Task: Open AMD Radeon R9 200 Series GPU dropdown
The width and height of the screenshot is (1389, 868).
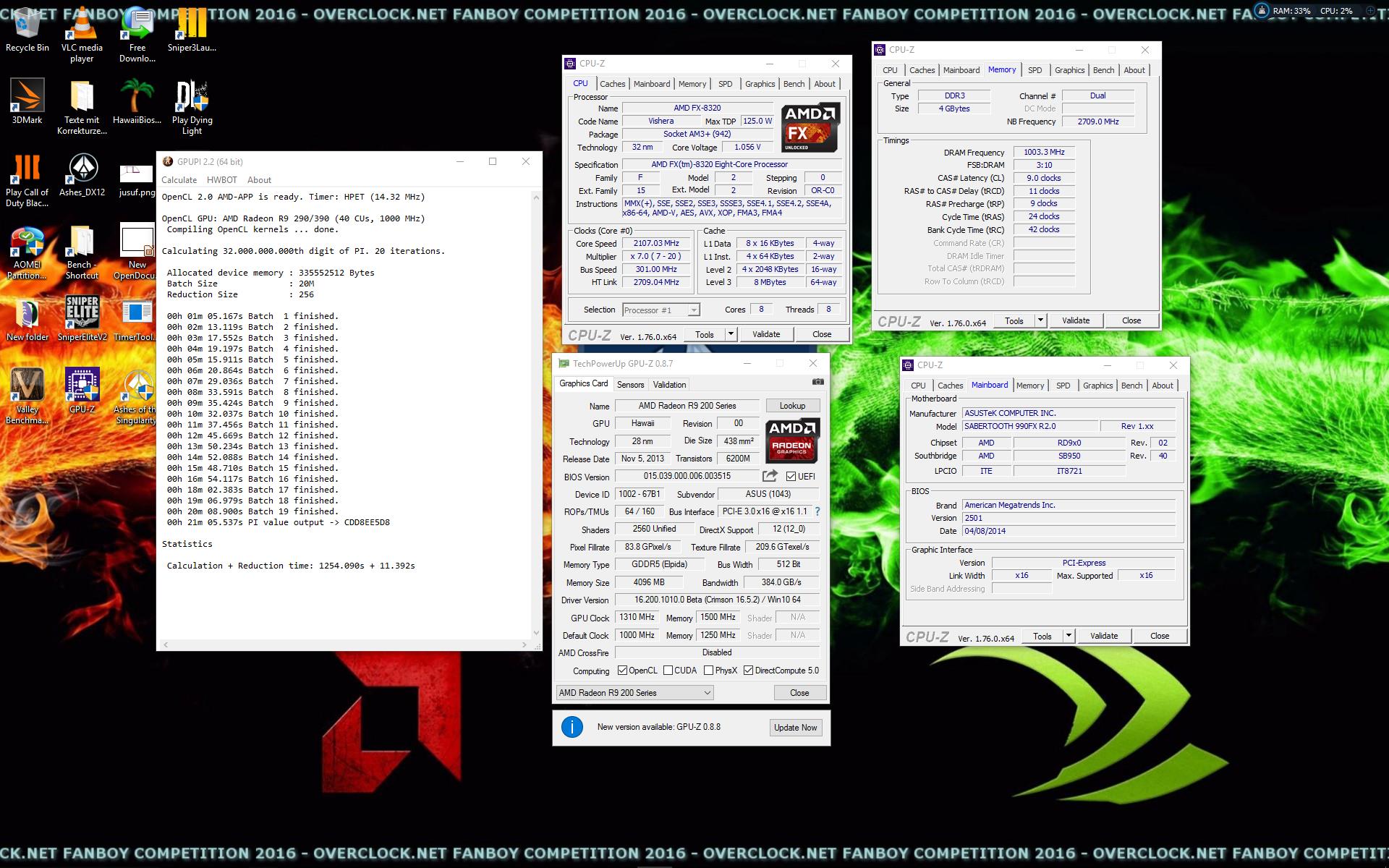Action: (x=634, y=692)
